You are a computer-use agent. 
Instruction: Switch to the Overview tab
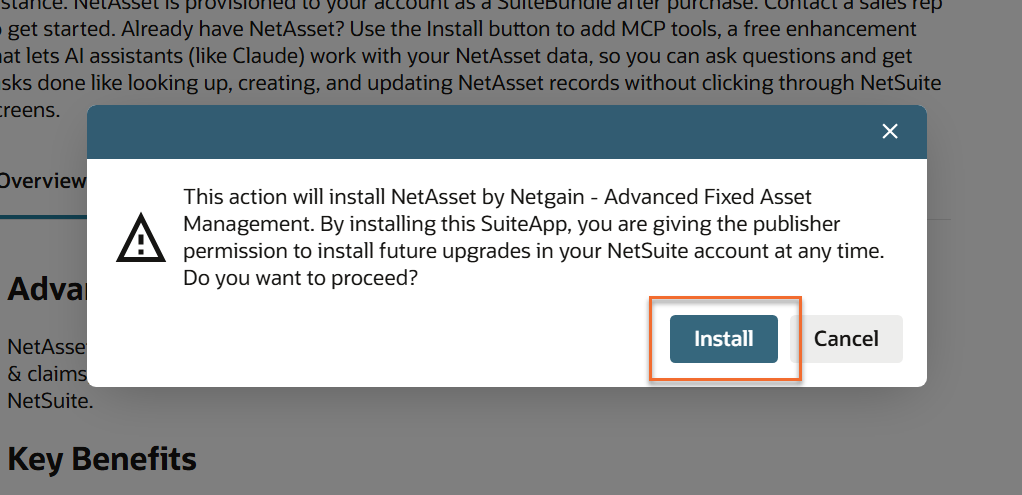click(x=42, y=181)
